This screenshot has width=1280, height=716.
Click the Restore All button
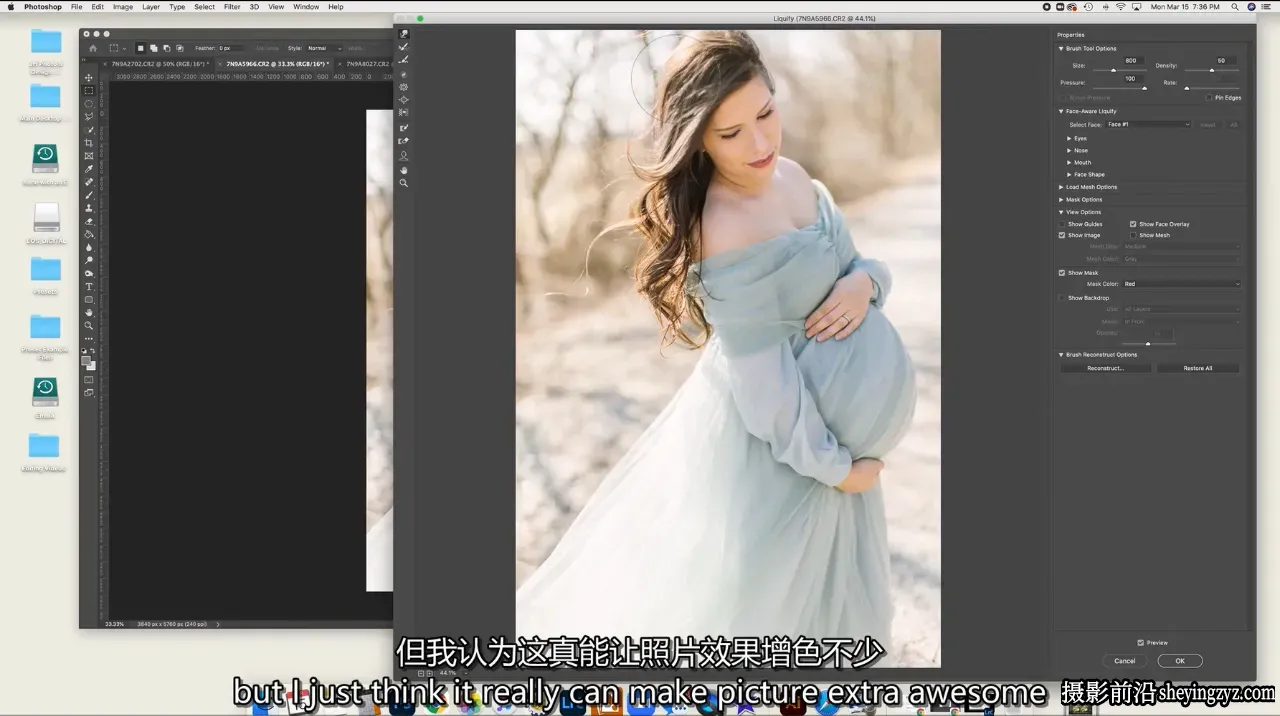(x=1198, y=368)
